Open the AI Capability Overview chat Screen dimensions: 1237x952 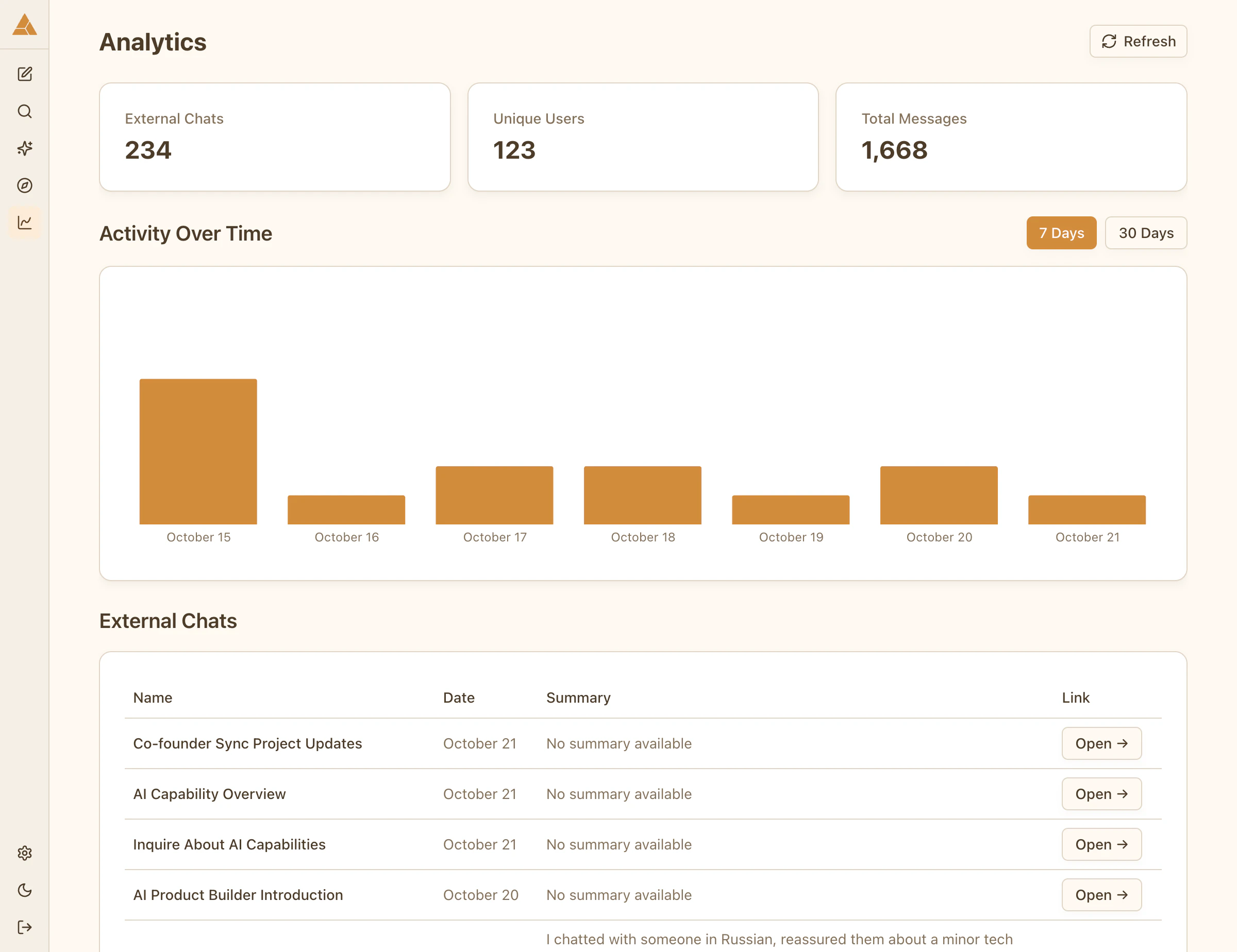tap(1101, 793)
